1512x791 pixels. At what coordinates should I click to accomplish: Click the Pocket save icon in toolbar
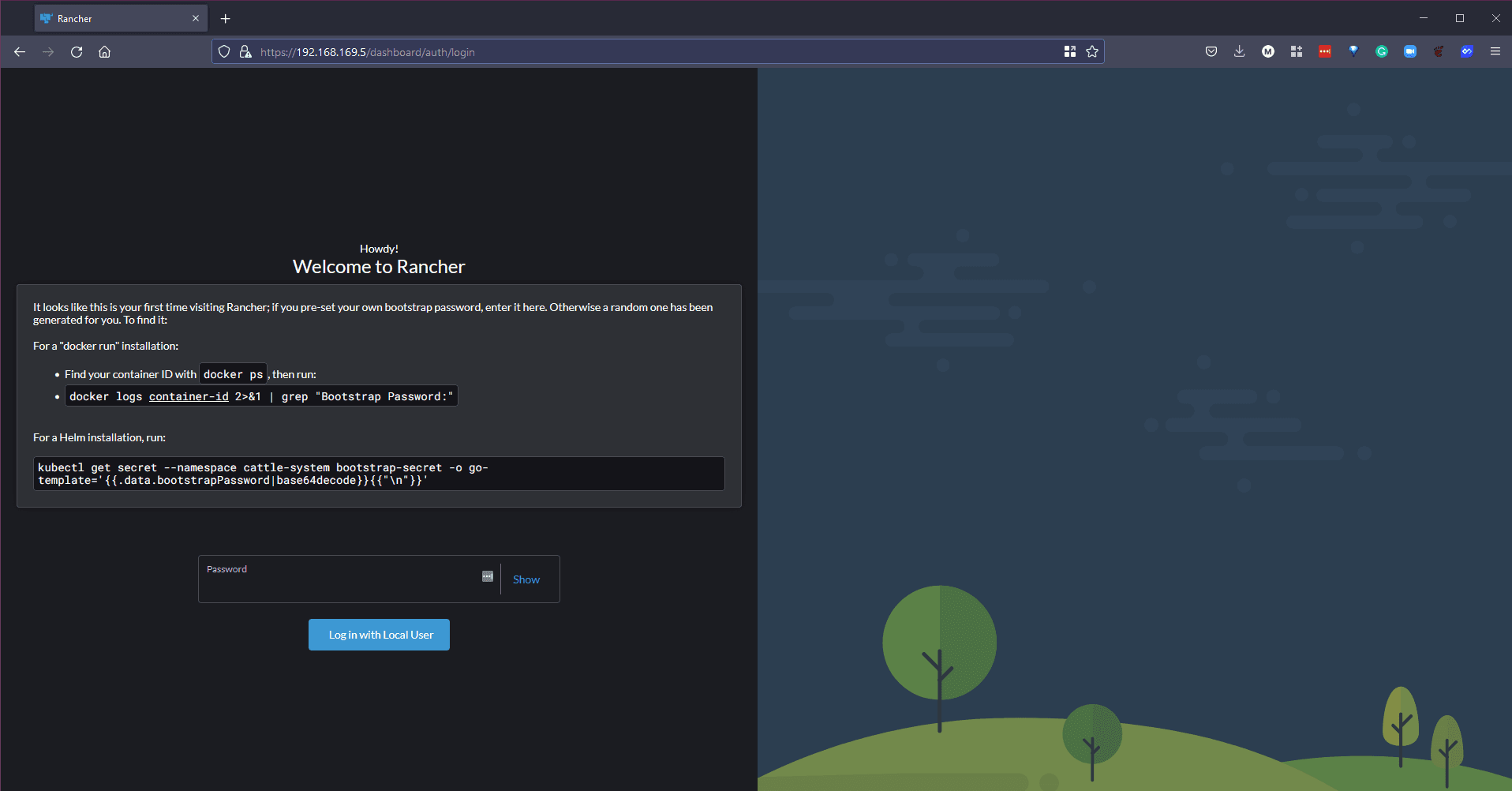[1211, 52]
